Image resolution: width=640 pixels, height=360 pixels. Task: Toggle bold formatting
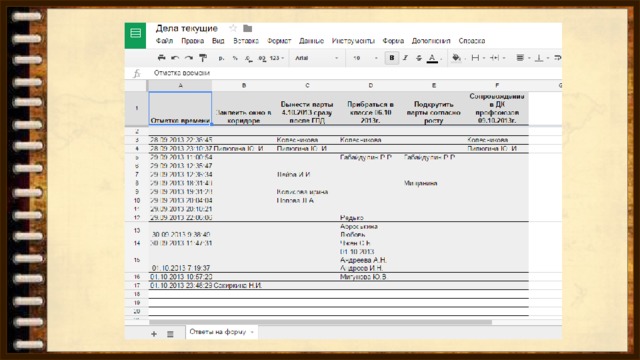pos(391,58)
